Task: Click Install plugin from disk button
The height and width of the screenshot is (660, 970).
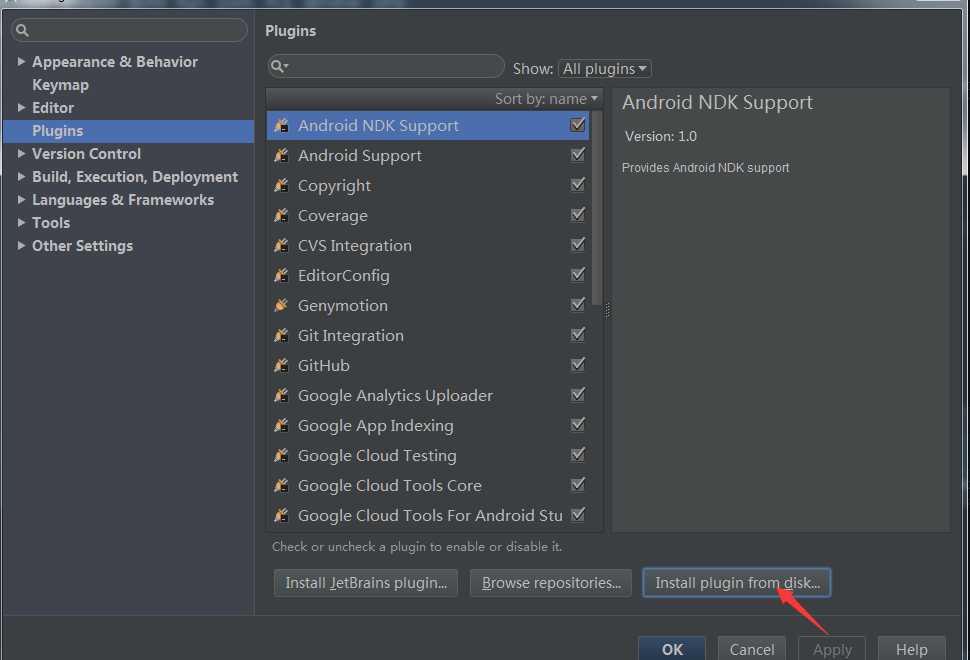Action: click(x=737, y=583)
